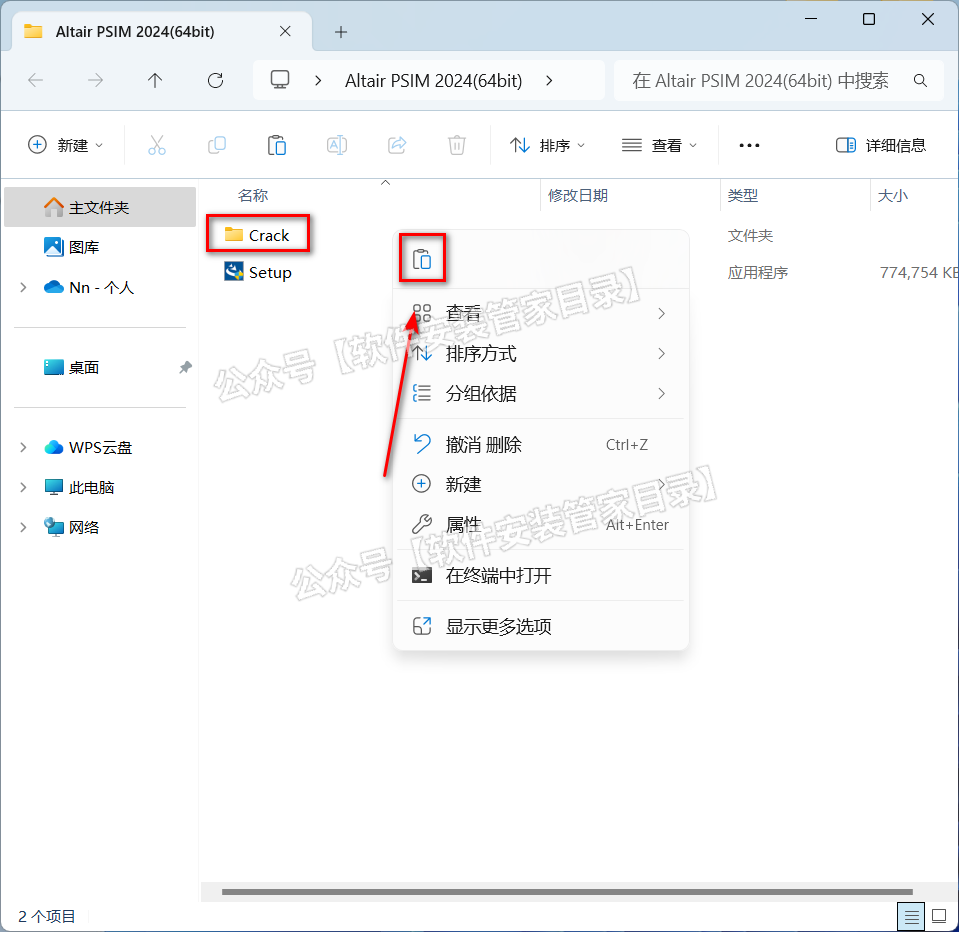Image resolution: width=959 pixels, height=932 pixels.
Task: Expand the WPS云盘 tree item
Action: pos(23,447)
